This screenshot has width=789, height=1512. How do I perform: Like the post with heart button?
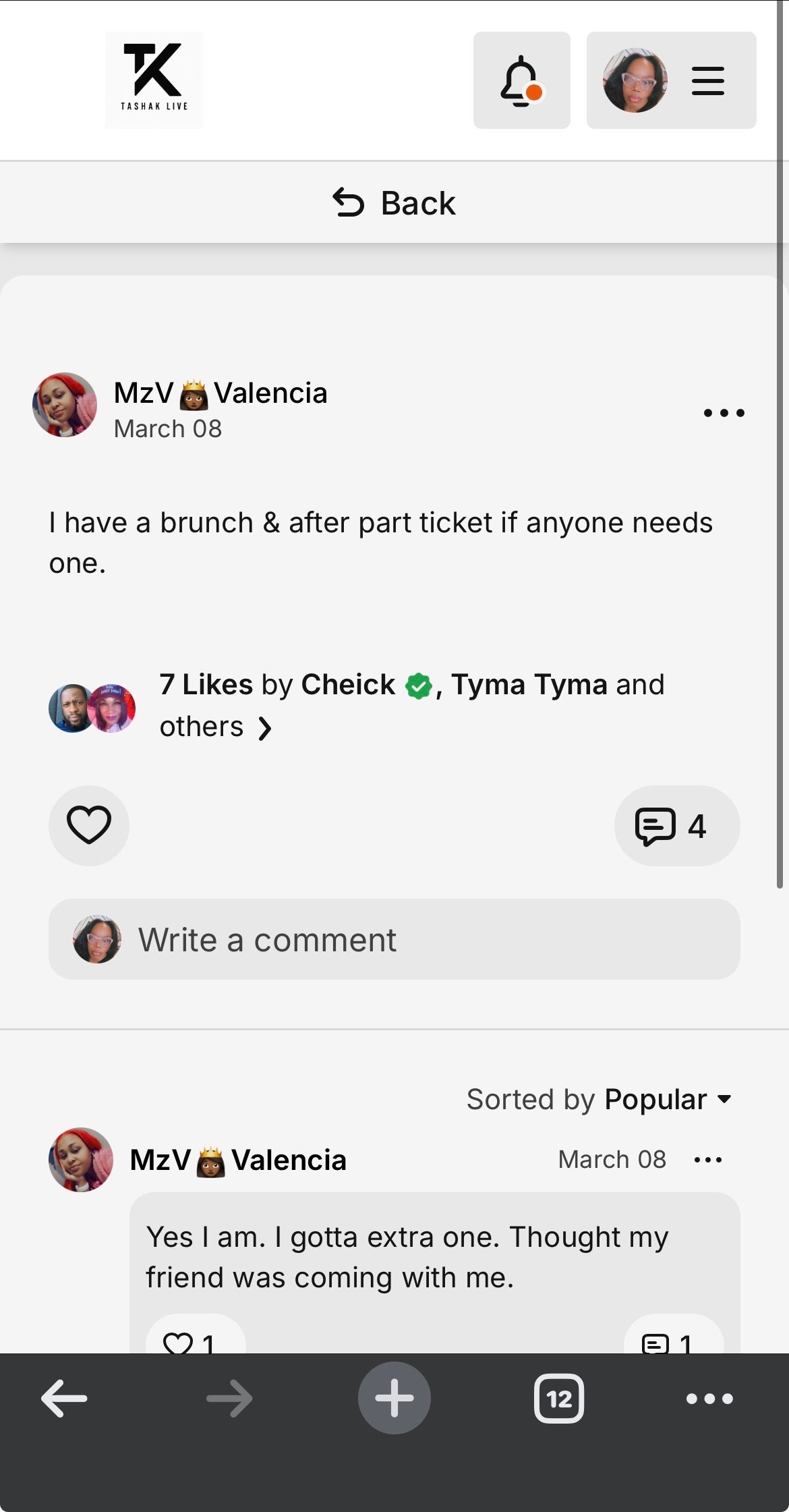(89, 825)
